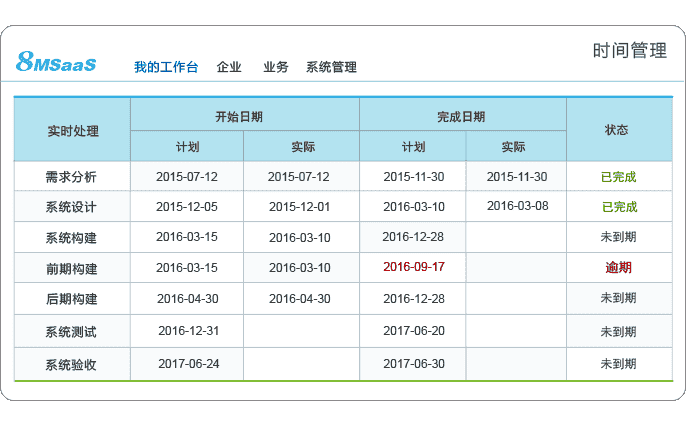Click the 2015-12-01 actual start cell

pyautogui.click(x=299, y=206)
